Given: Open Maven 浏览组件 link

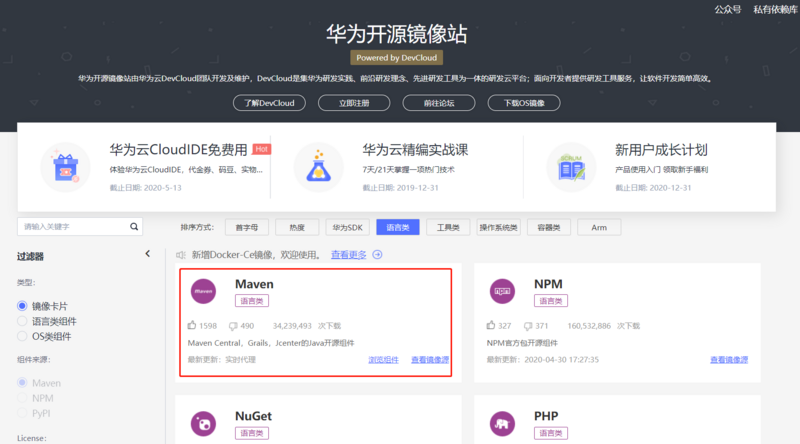Looking at the screenshot, I should pyautogui.click(x=383, y=360).
